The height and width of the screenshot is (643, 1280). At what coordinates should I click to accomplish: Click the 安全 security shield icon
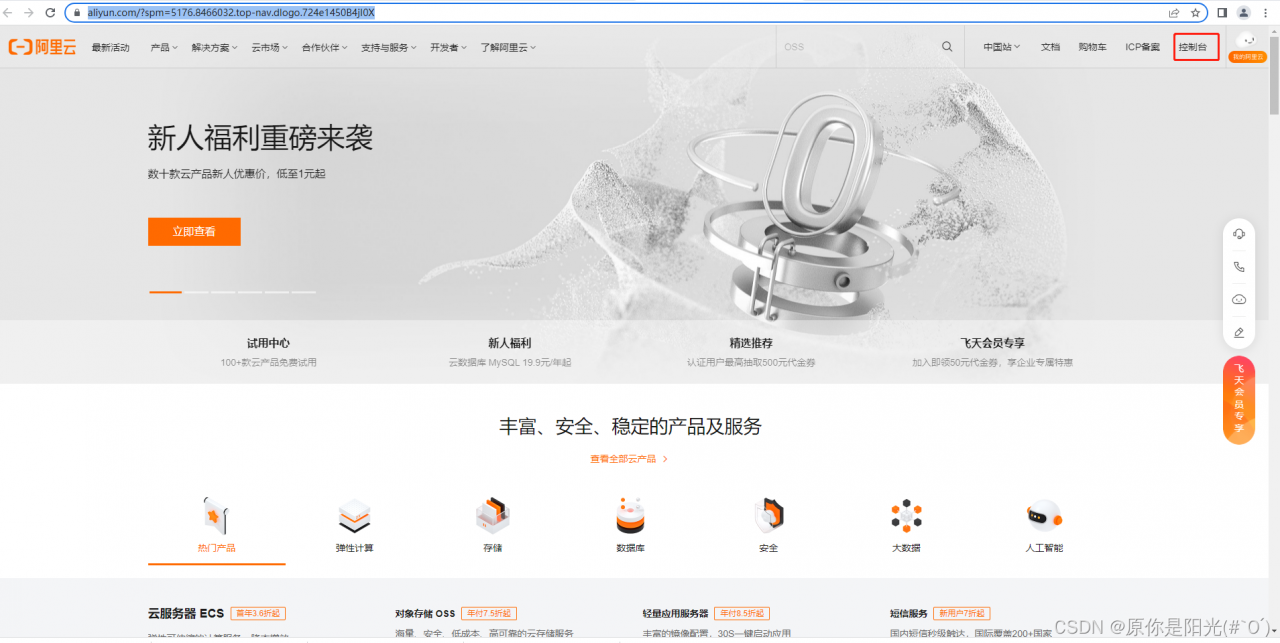click(768, 515)
